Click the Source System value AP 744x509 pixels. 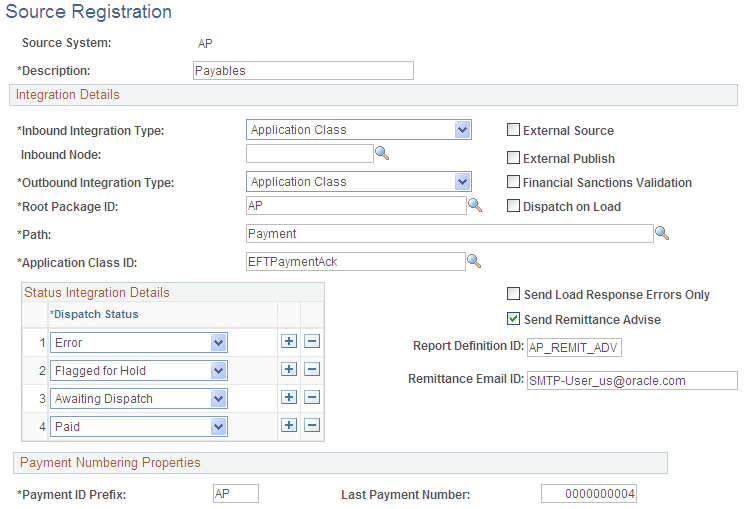click(x=205, y=44)
